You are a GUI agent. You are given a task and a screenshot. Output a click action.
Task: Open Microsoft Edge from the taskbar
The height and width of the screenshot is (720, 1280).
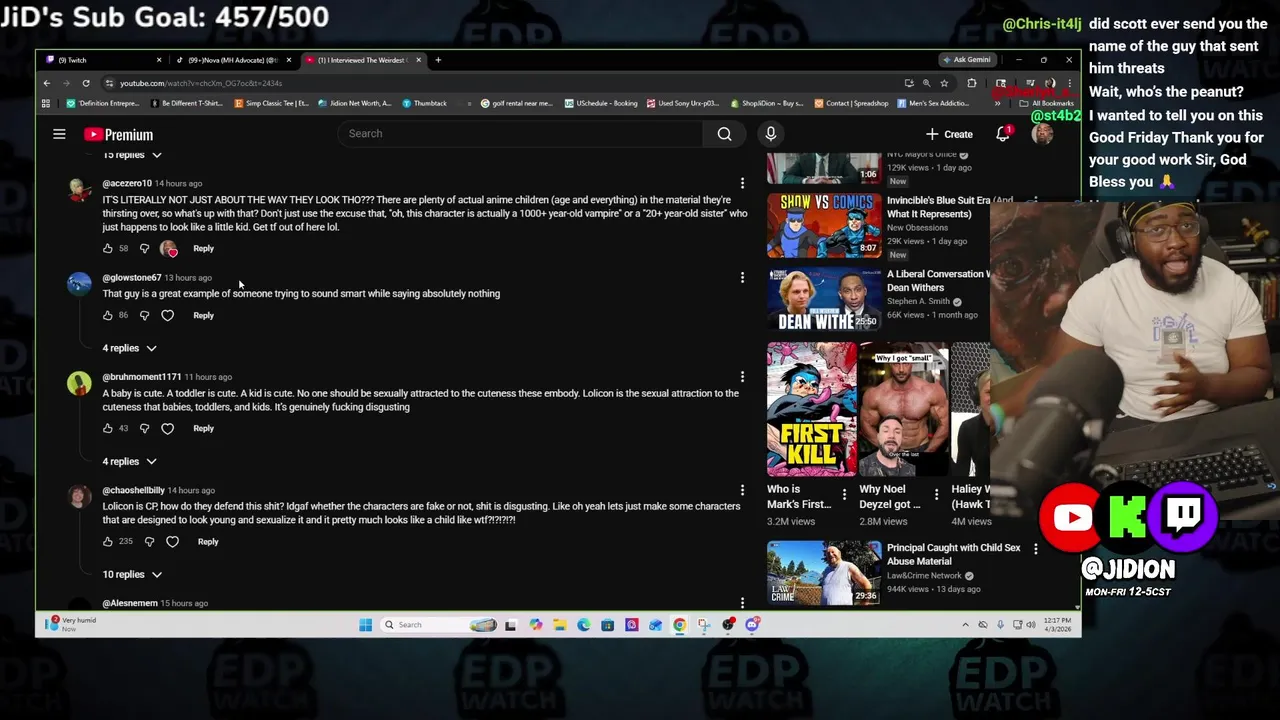[584, 625]
